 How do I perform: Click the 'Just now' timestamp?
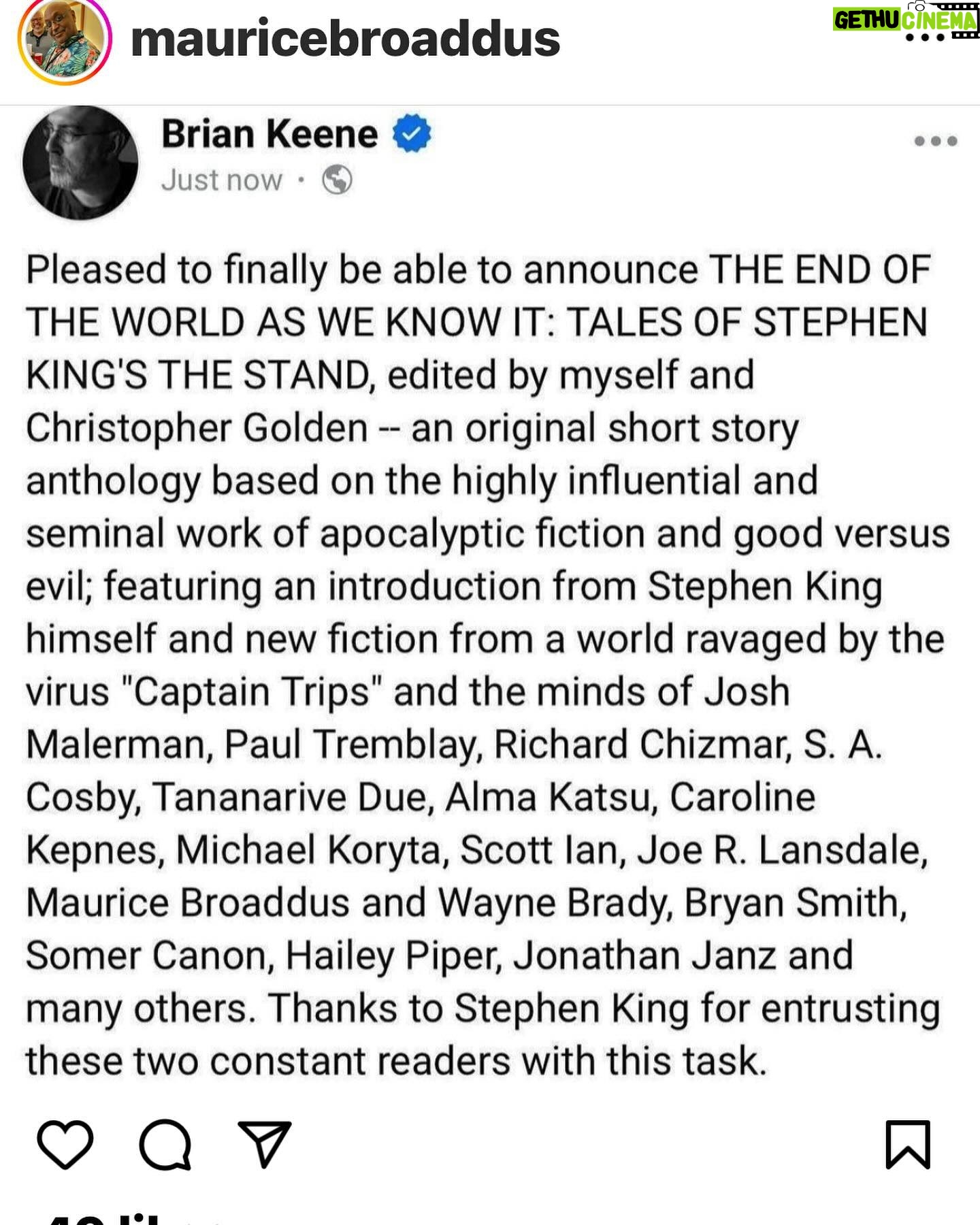pos(221,180)
